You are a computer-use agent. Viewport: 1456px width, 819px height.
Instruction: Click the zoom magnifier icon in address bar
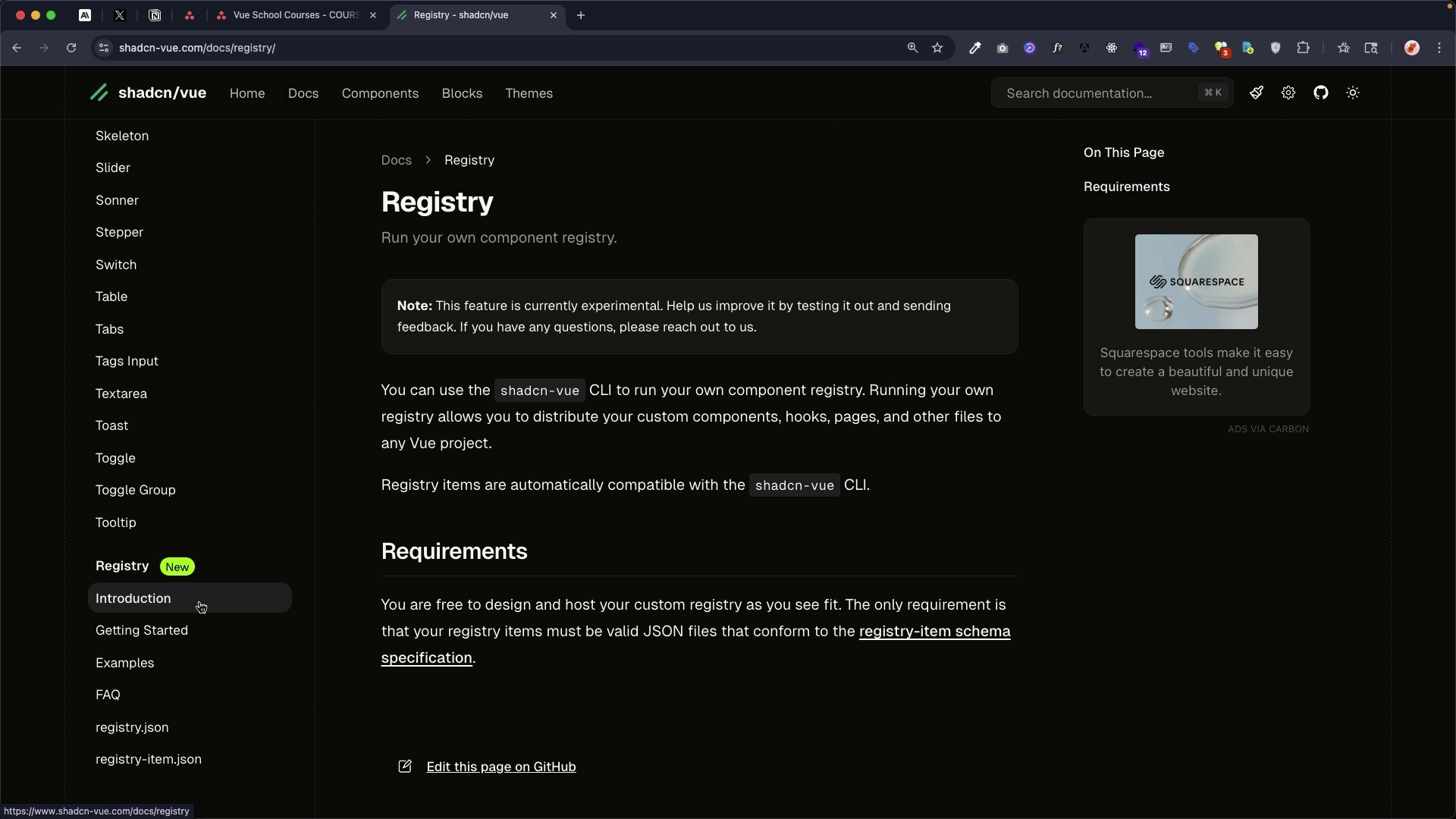point(912,48)
